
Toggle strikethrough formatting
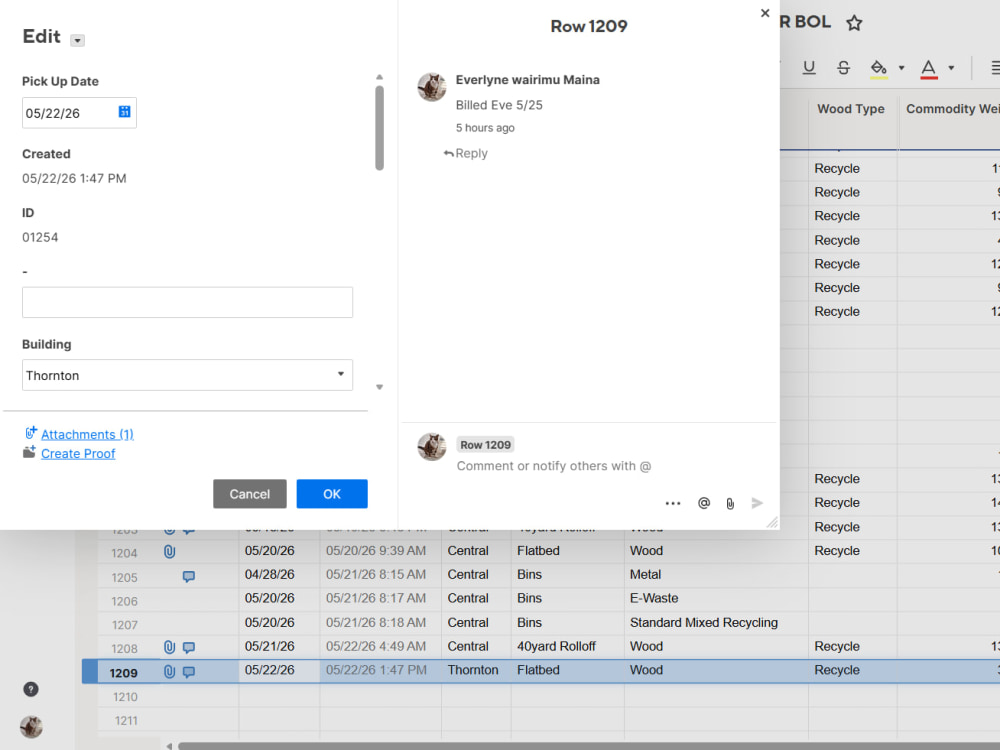tap(843, 68)
